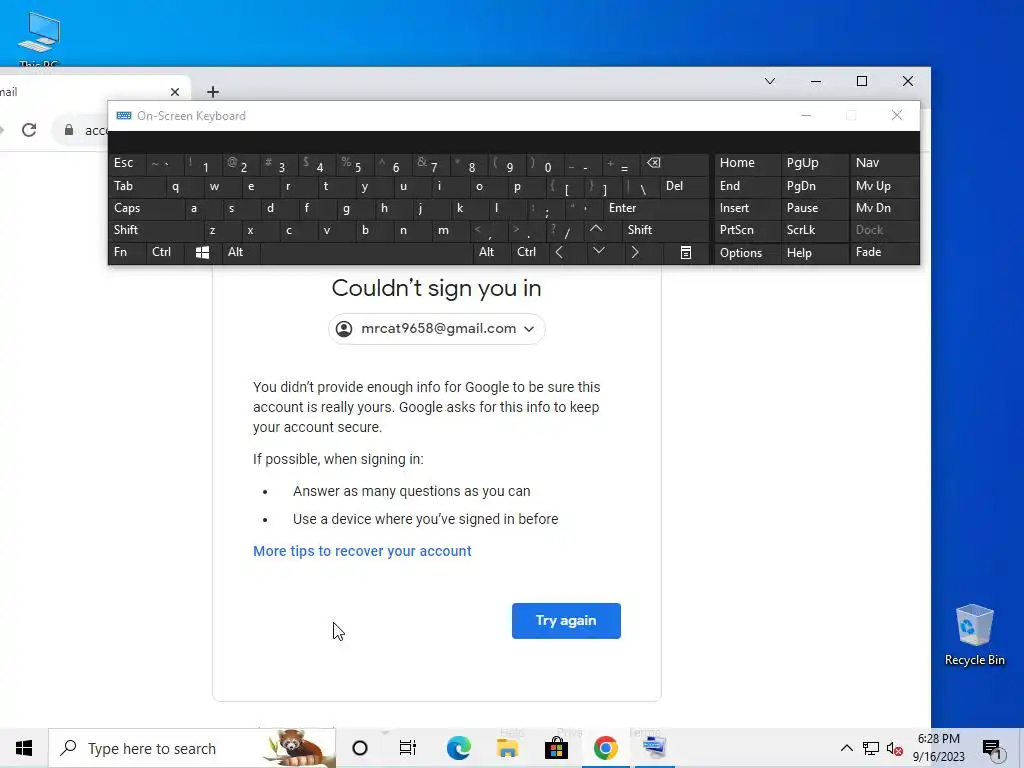1024x768 pixels.
Task: Click On-Screen Keyboard taskbar icon
Action: click(x=654, y=748)
